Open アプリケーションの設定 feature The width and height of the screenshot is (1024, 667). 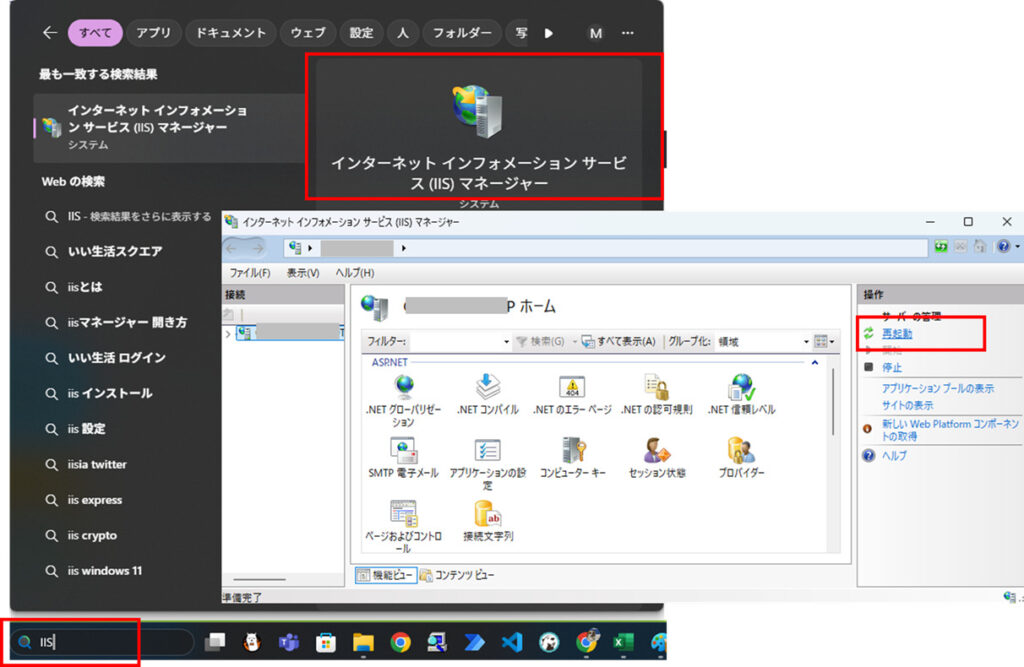(487, 463)
